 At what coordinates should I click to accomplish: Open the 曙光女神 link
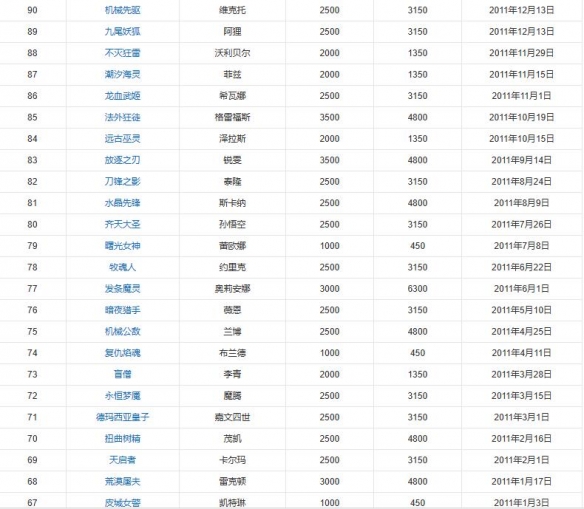(x=123, y=246)
